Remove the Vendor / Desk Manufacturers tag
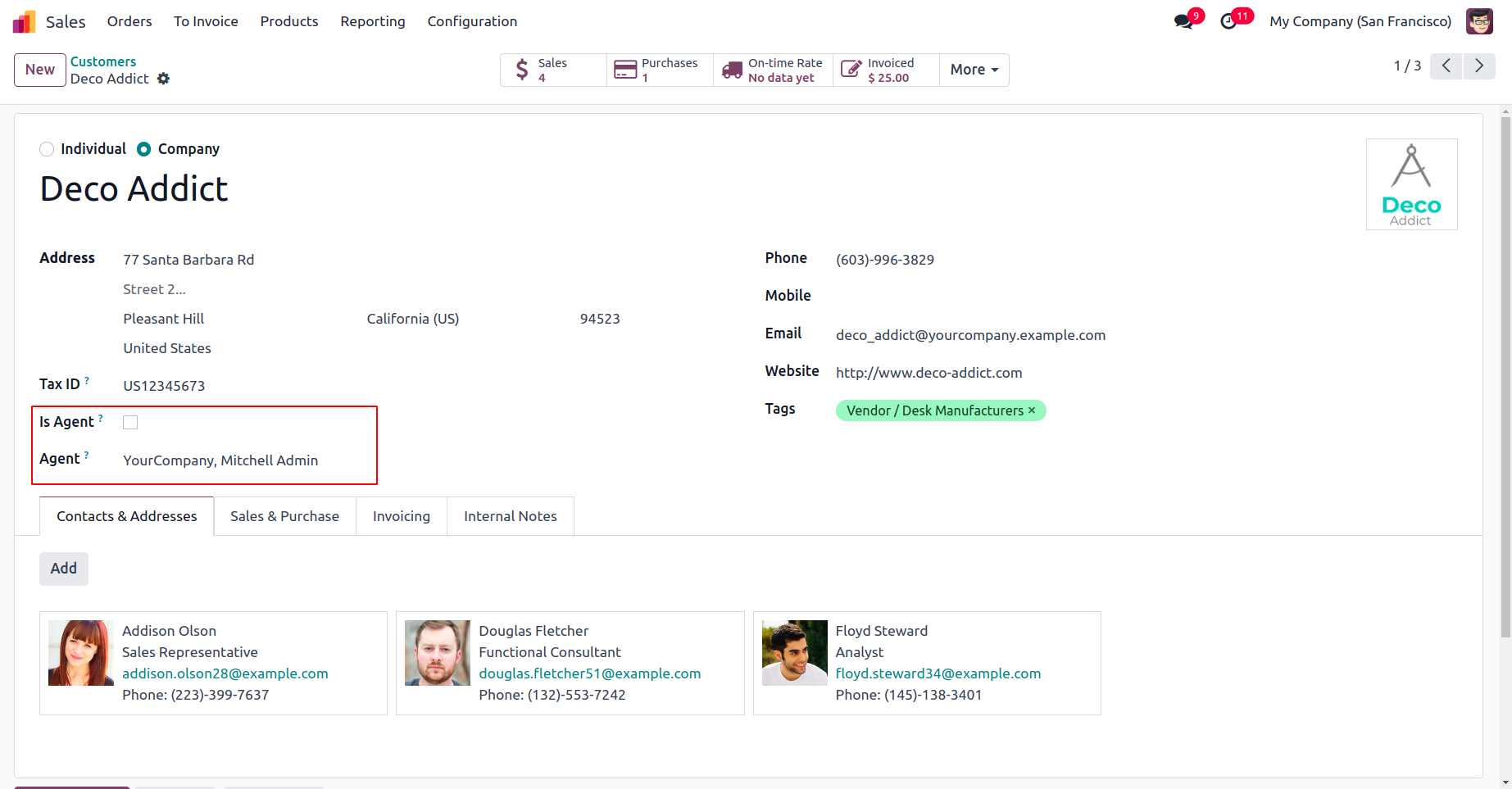 coord(1032,410)
